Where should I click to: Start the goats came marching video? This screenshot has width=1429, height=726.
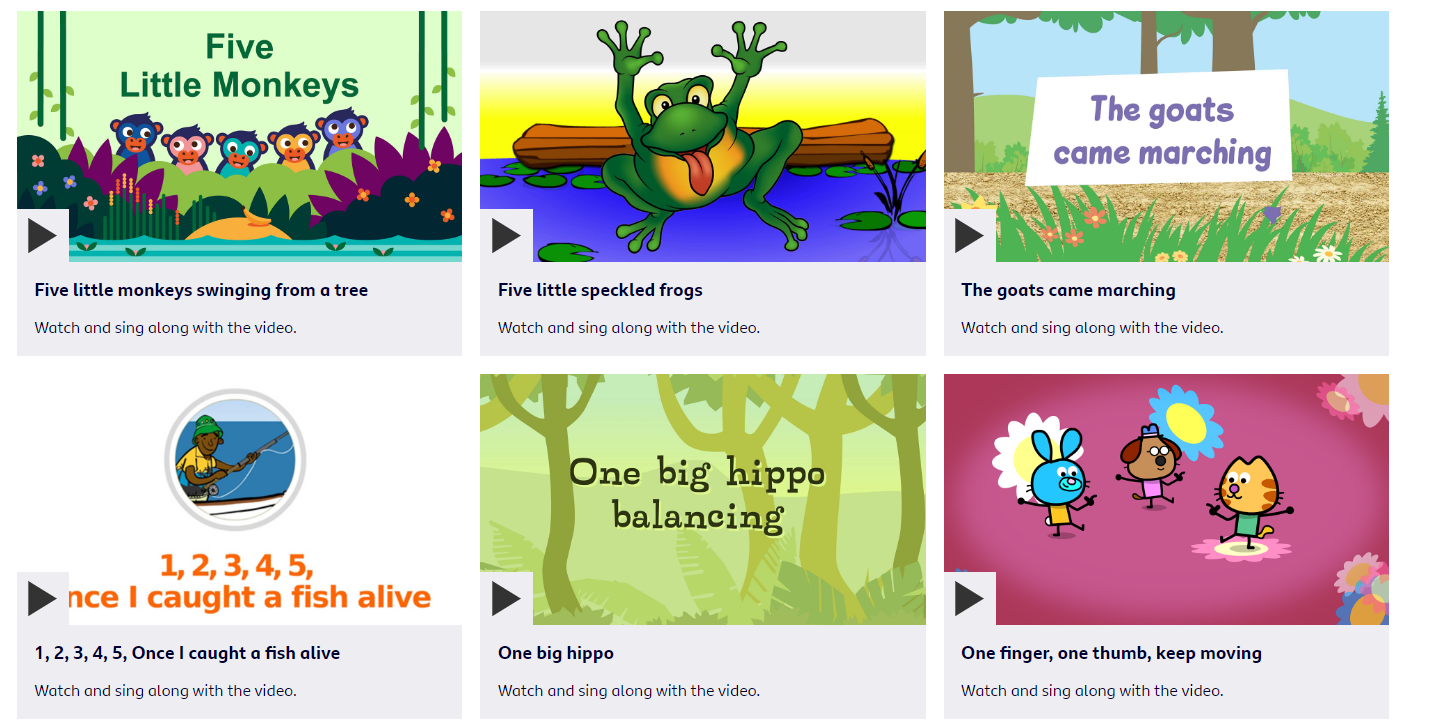pyautogui.click(x=969, y=236)
